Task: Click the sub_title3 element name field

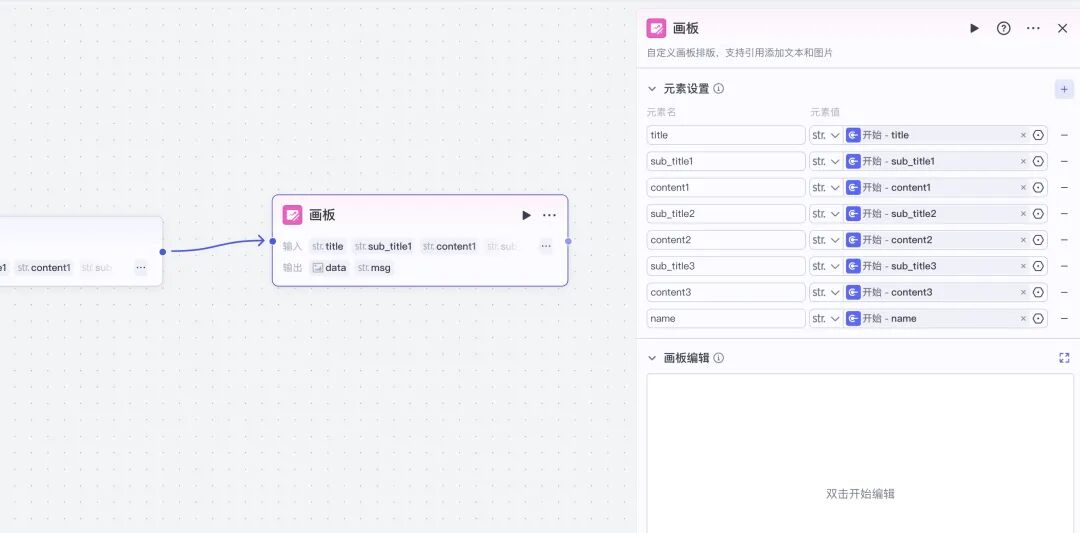Action: (x=726, y=266)
